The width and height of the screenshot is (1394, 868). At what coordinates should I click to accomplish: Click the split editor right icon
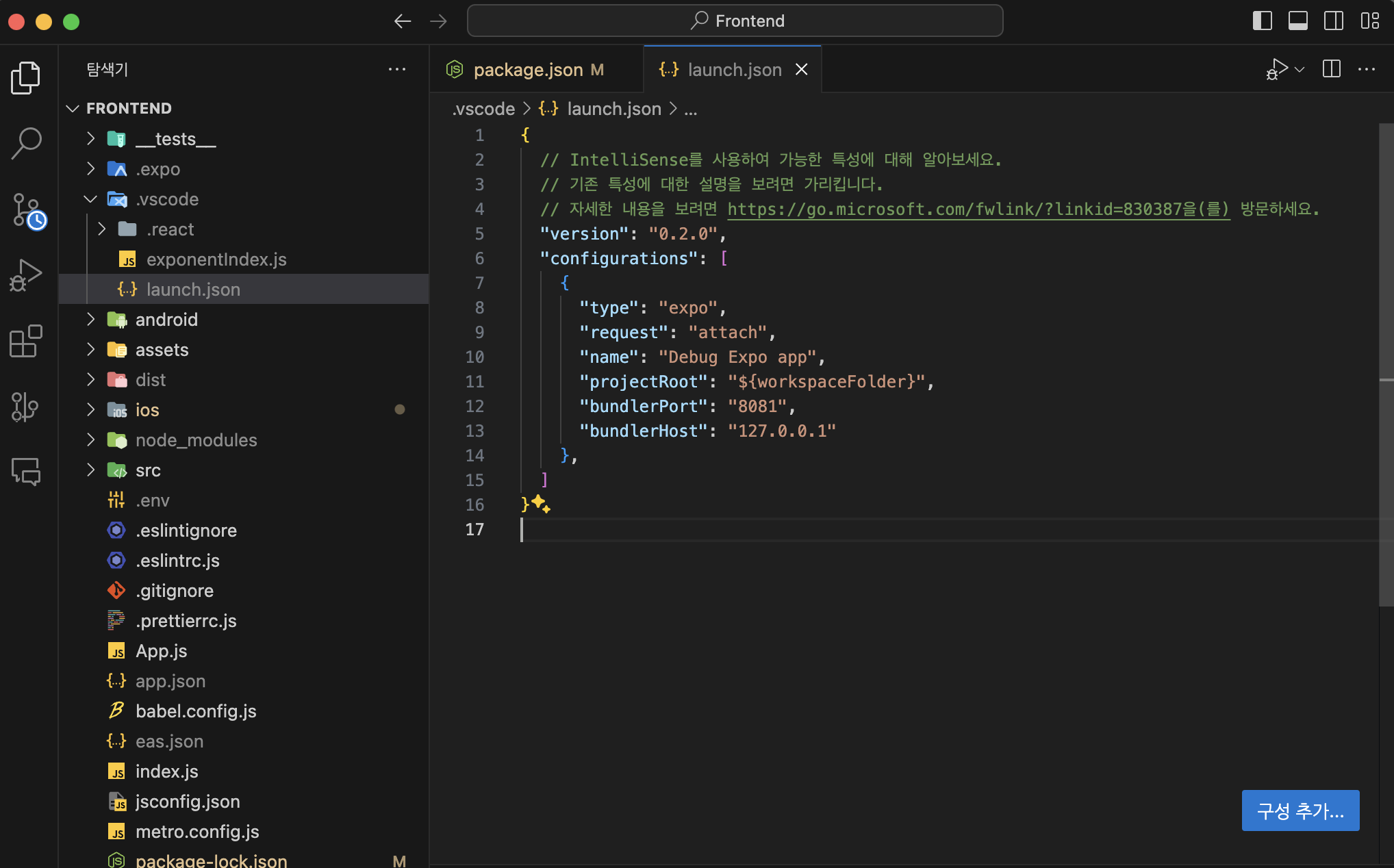pos(1331,69)
